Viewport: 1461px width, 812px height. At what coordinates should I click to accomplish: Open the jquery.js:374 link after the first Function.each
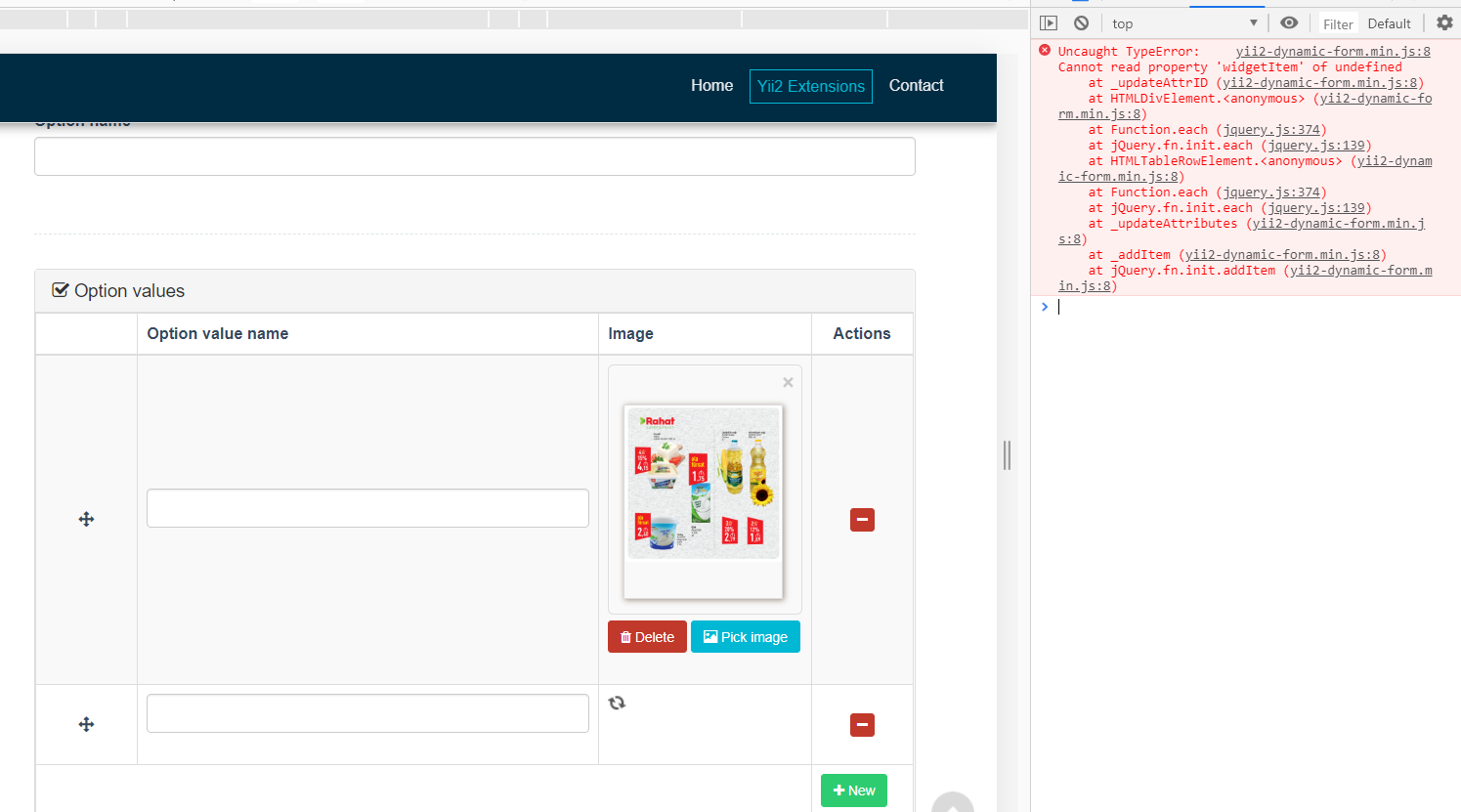tap(1271, 130)
